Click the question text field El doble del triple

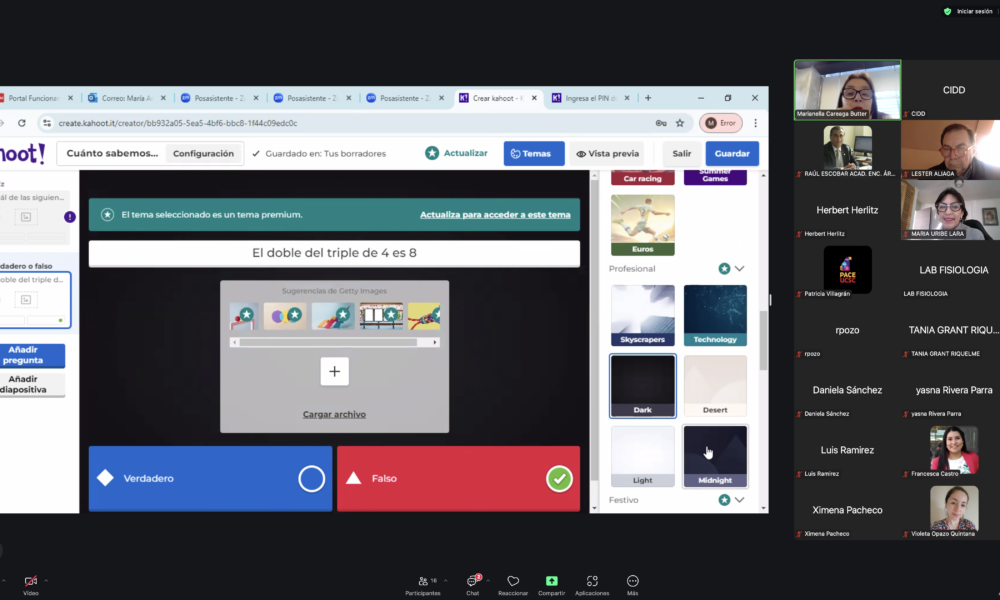(334, 253)
